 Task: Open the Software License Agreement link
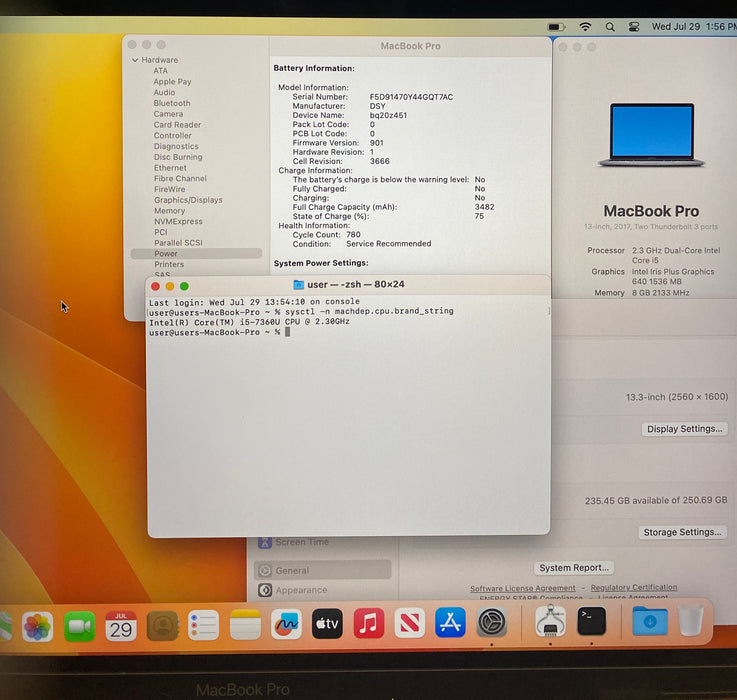[523, 588]
